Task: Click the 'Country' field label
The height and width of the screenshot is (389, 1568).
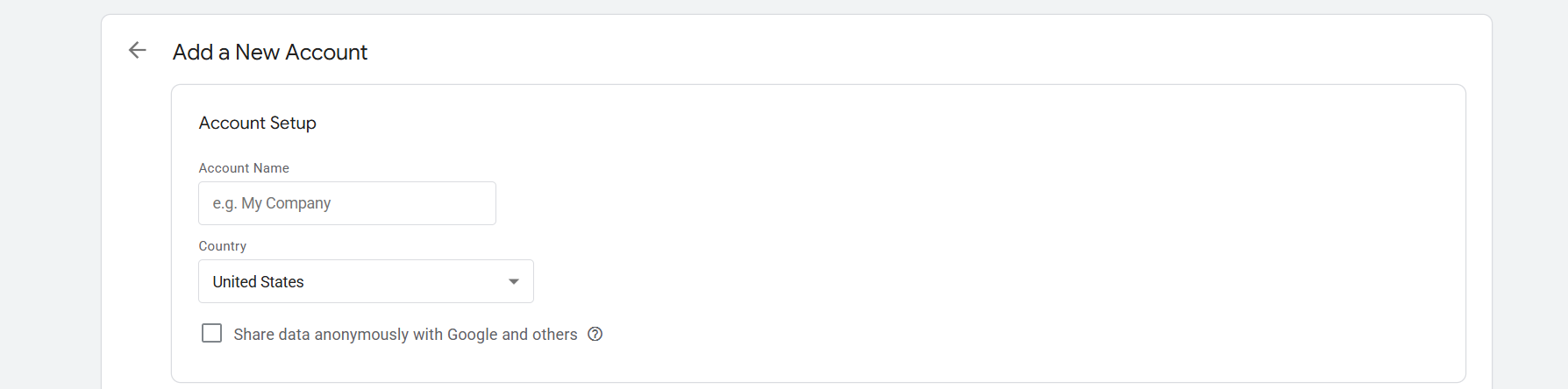Action: click(222, 246)
